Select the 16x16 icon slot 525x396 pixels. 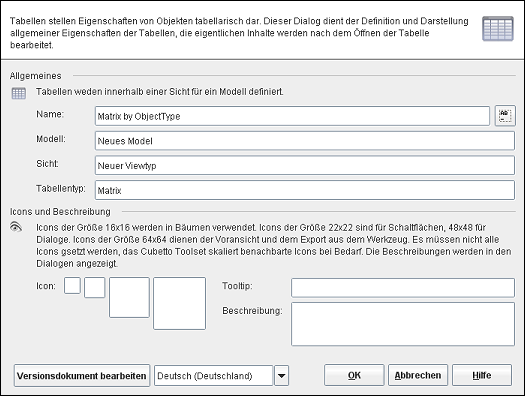click(72, 286)
